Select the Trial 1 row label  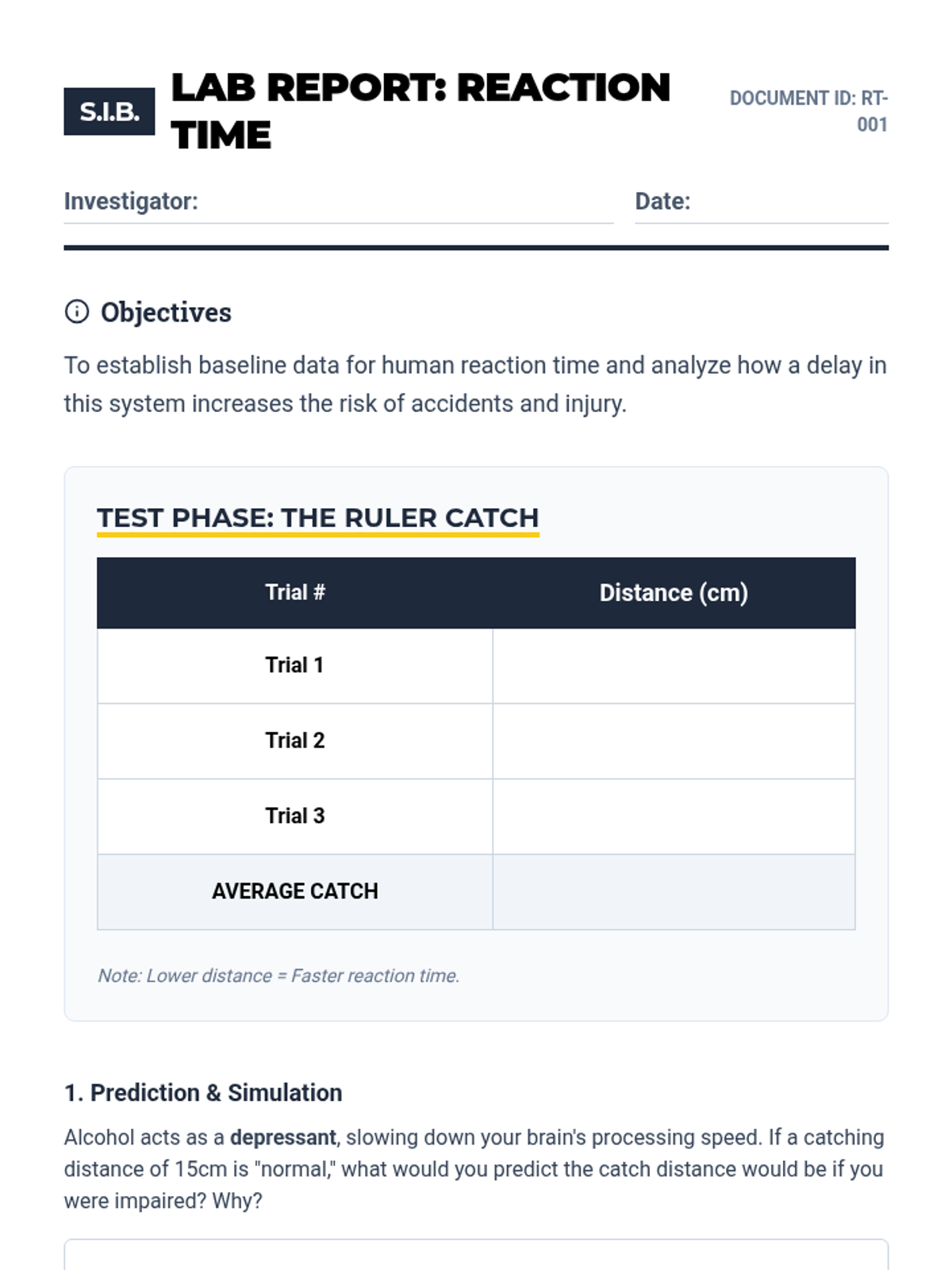295,666
